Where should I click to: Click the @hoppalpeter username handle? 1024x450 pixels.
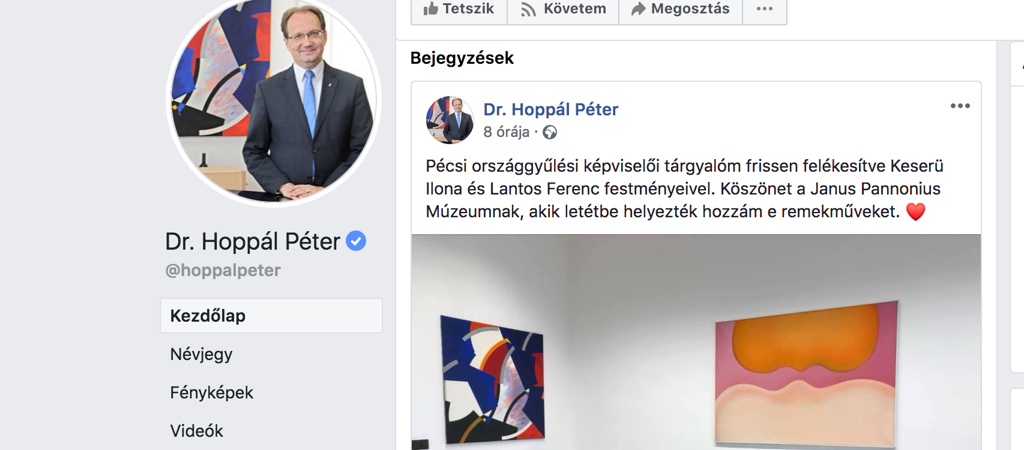click(223, 271)
